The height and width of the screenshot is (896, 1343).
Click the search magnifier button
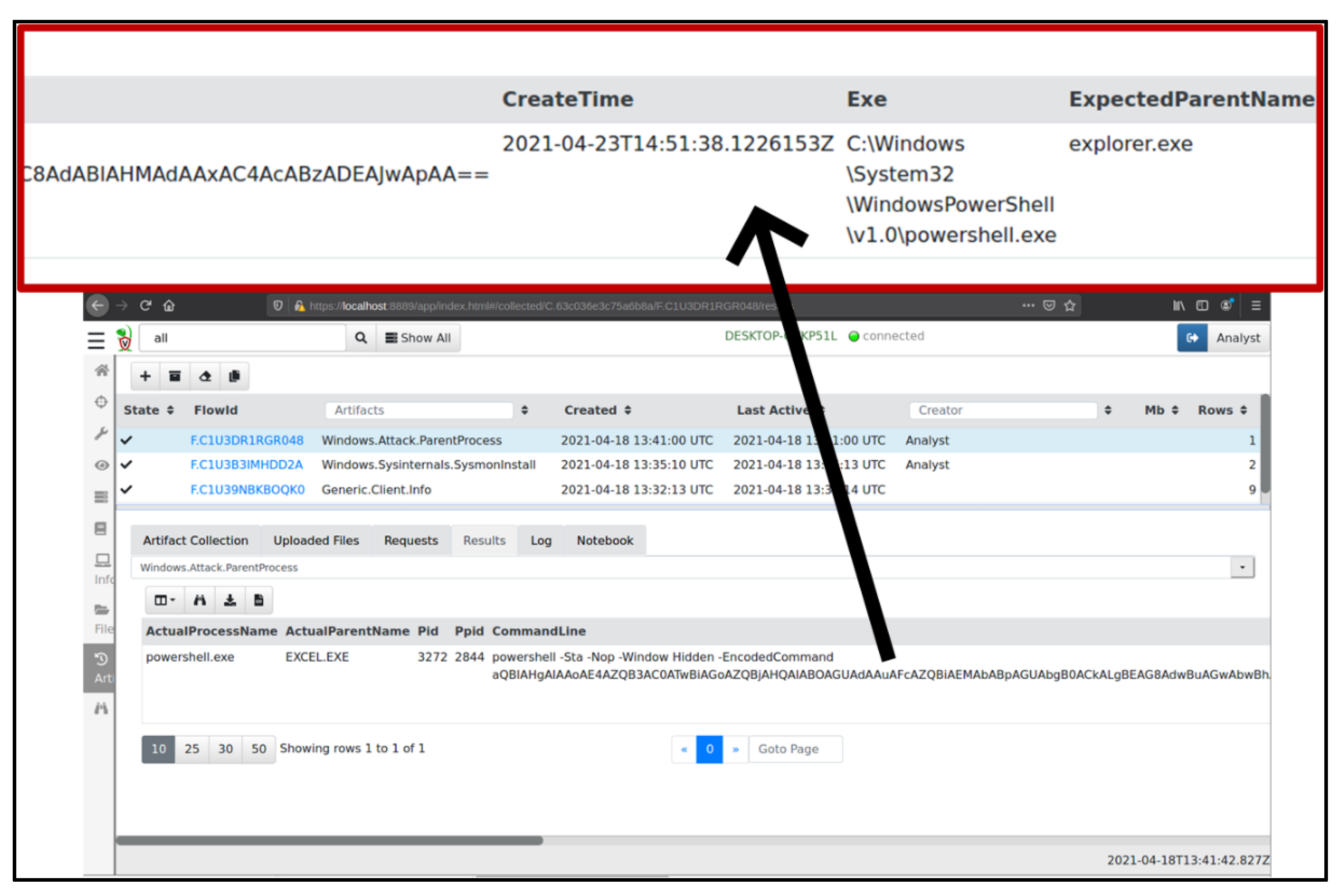(x=361, y=338)
